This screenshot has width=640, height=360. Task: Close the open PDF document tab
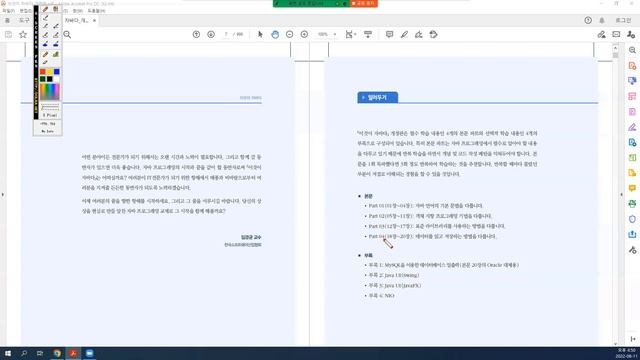coord(94,20)
